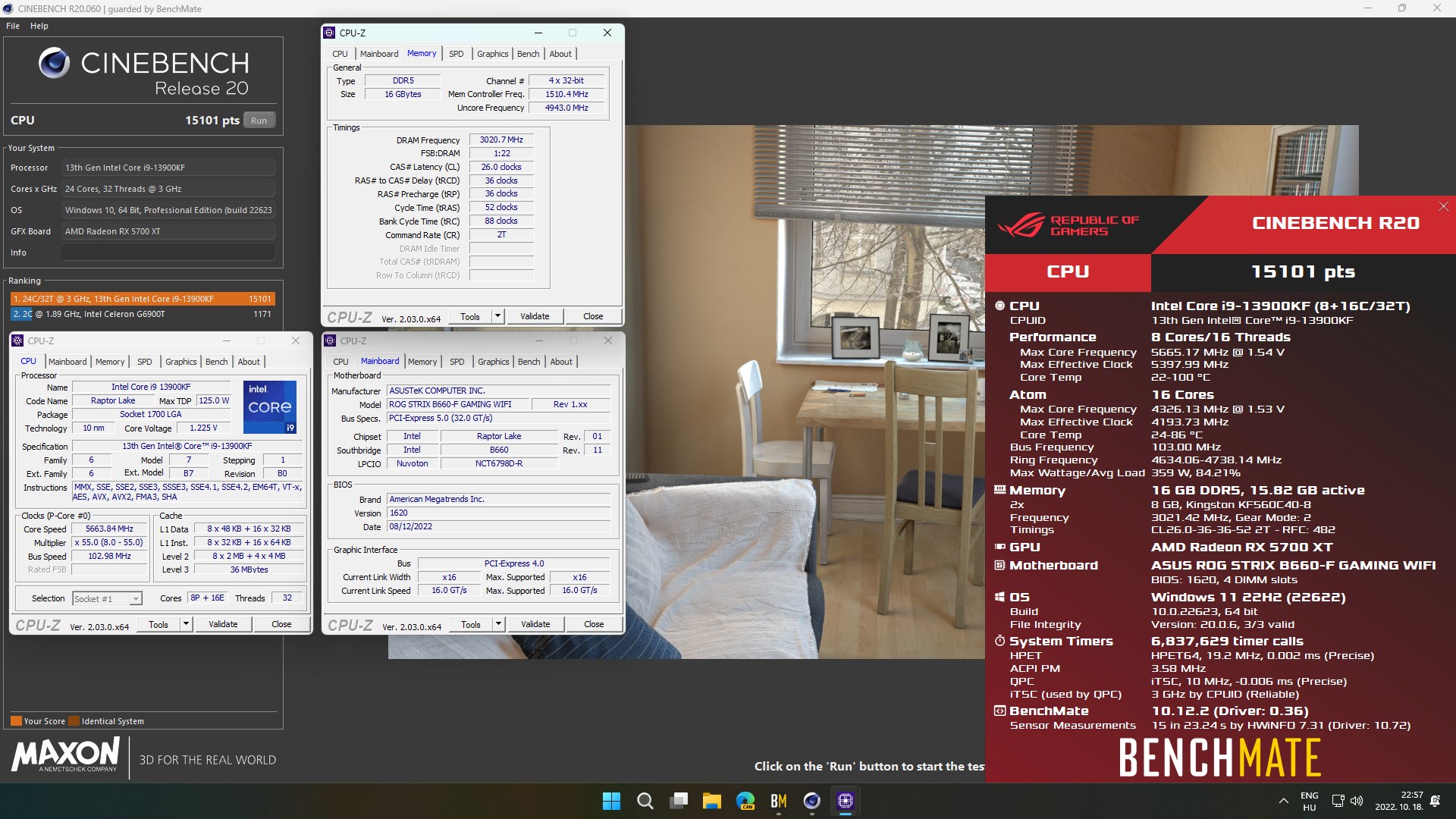Viewport: 1456px width, 819px height.
Task: Click Cinebench logo sphere icon
Action: (54, 64)
